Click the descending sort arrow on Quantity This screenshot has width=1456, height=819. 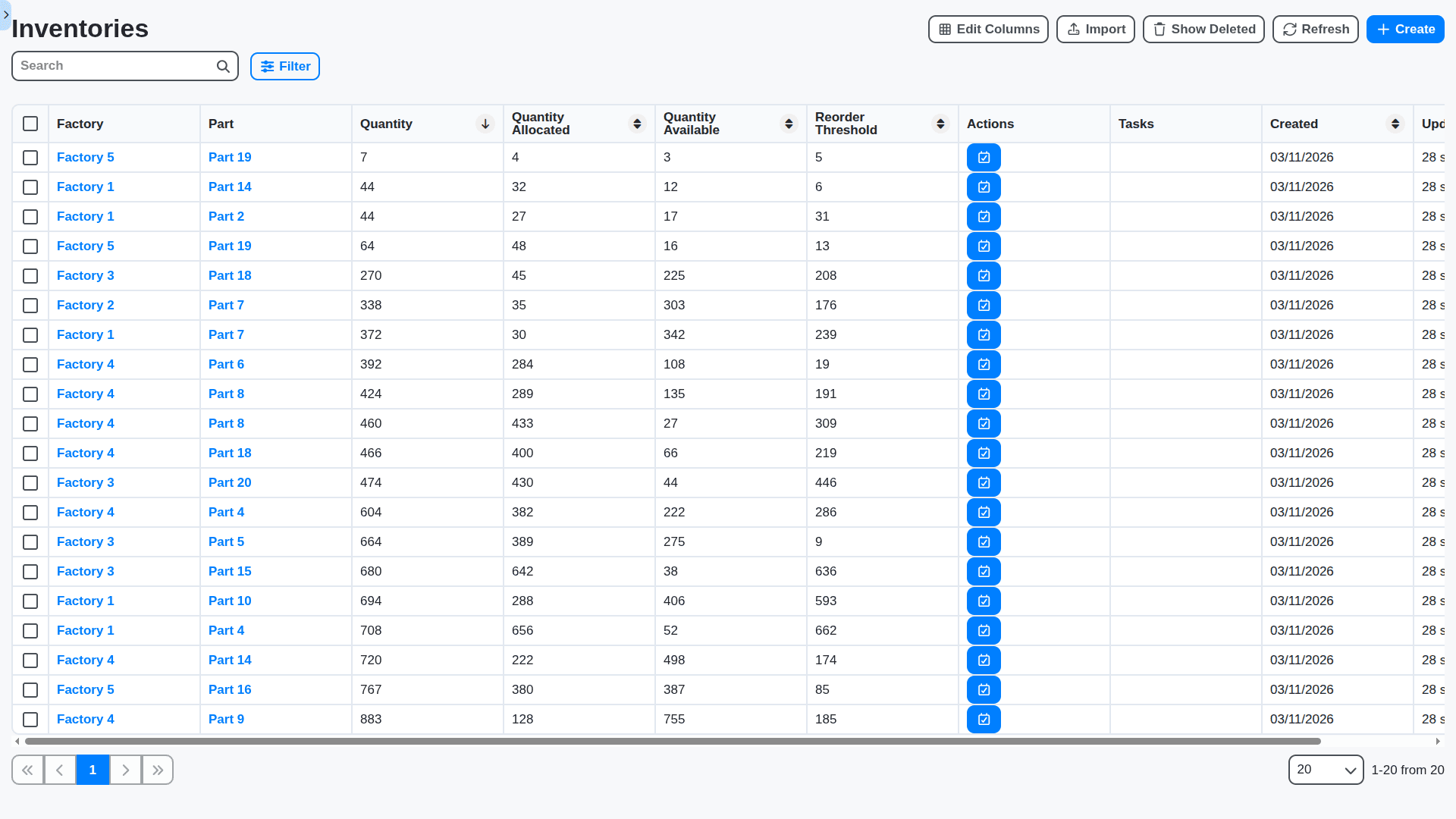click(x=485, y=124)
